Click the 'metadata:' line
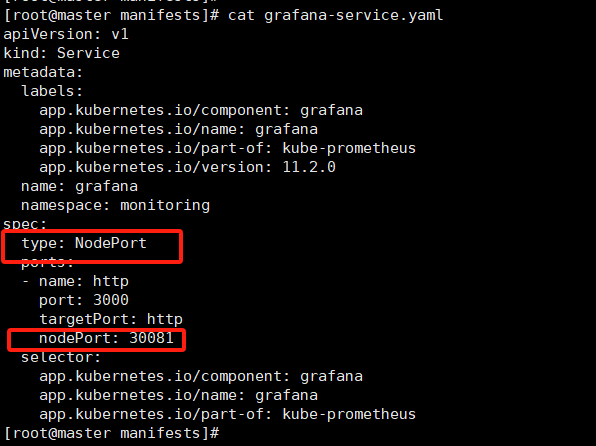 pyautogui.click(x=43, y=72)
